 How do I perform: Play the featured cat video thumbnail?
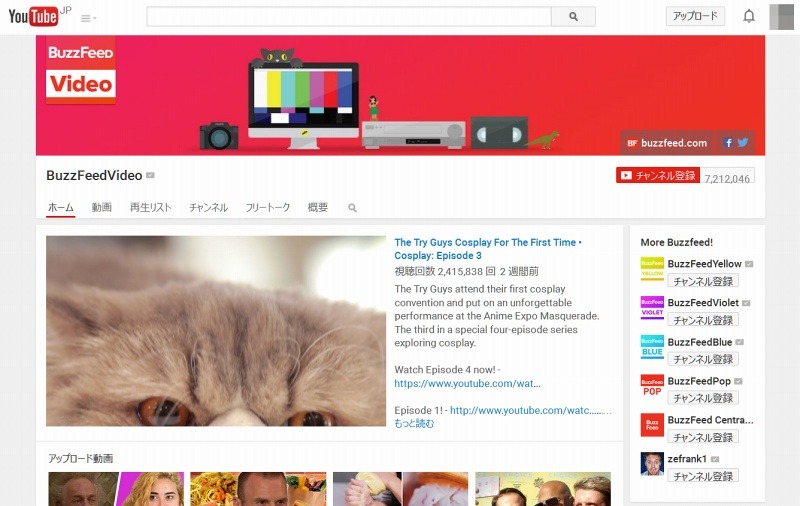[216, 331]
